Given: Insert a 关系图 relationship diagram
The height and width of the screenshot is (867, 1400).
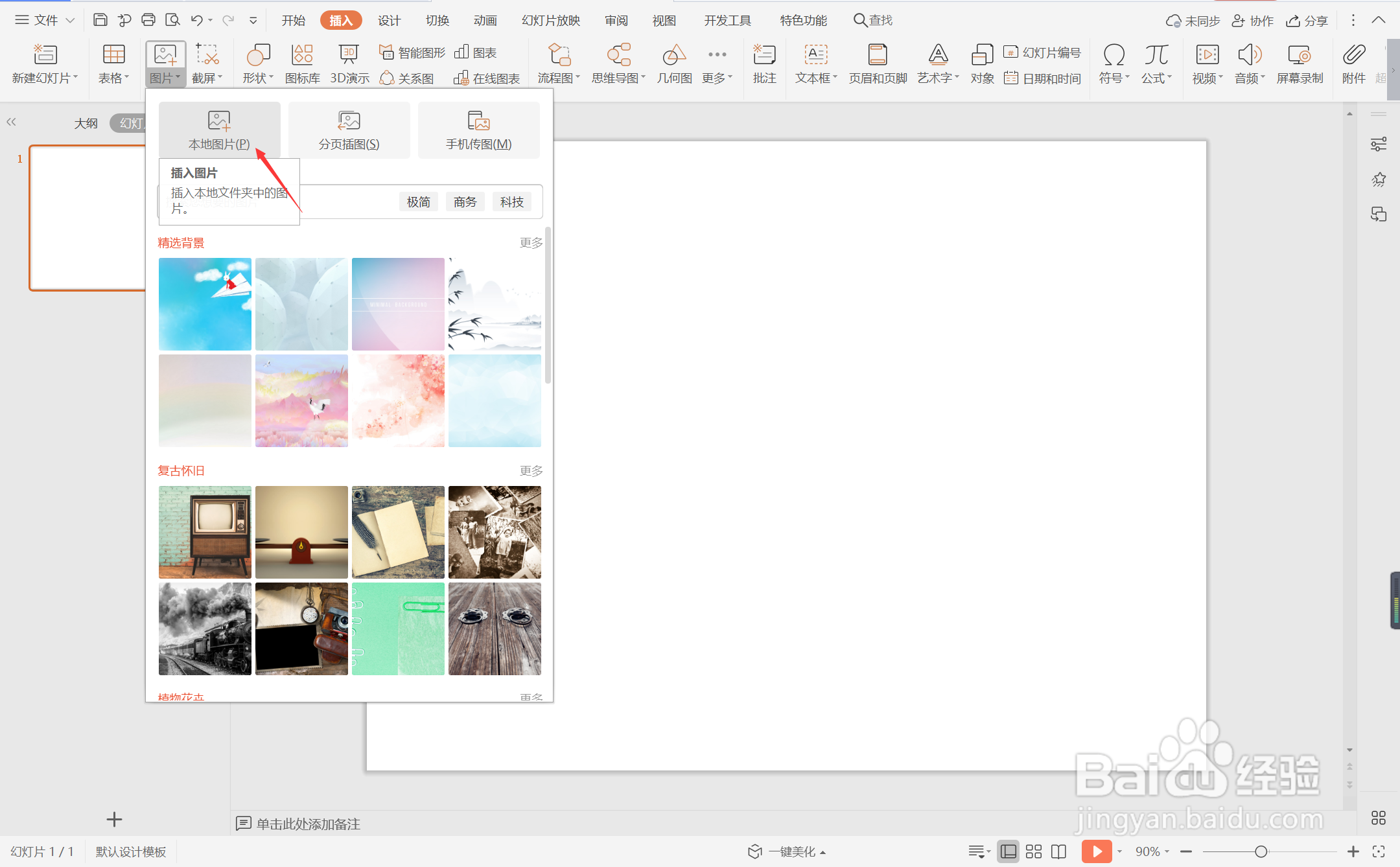Looking at the screenshot, I should (406, 78).
